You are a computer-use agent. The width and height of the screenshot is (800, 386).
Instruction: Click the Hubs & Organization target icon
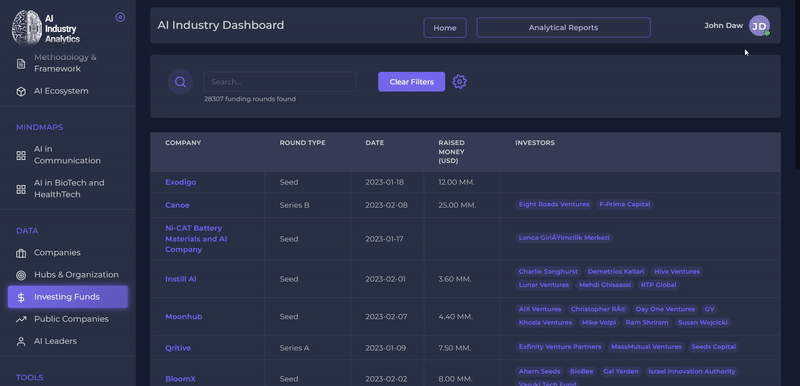pyautogui.click(x=21, y=275)
